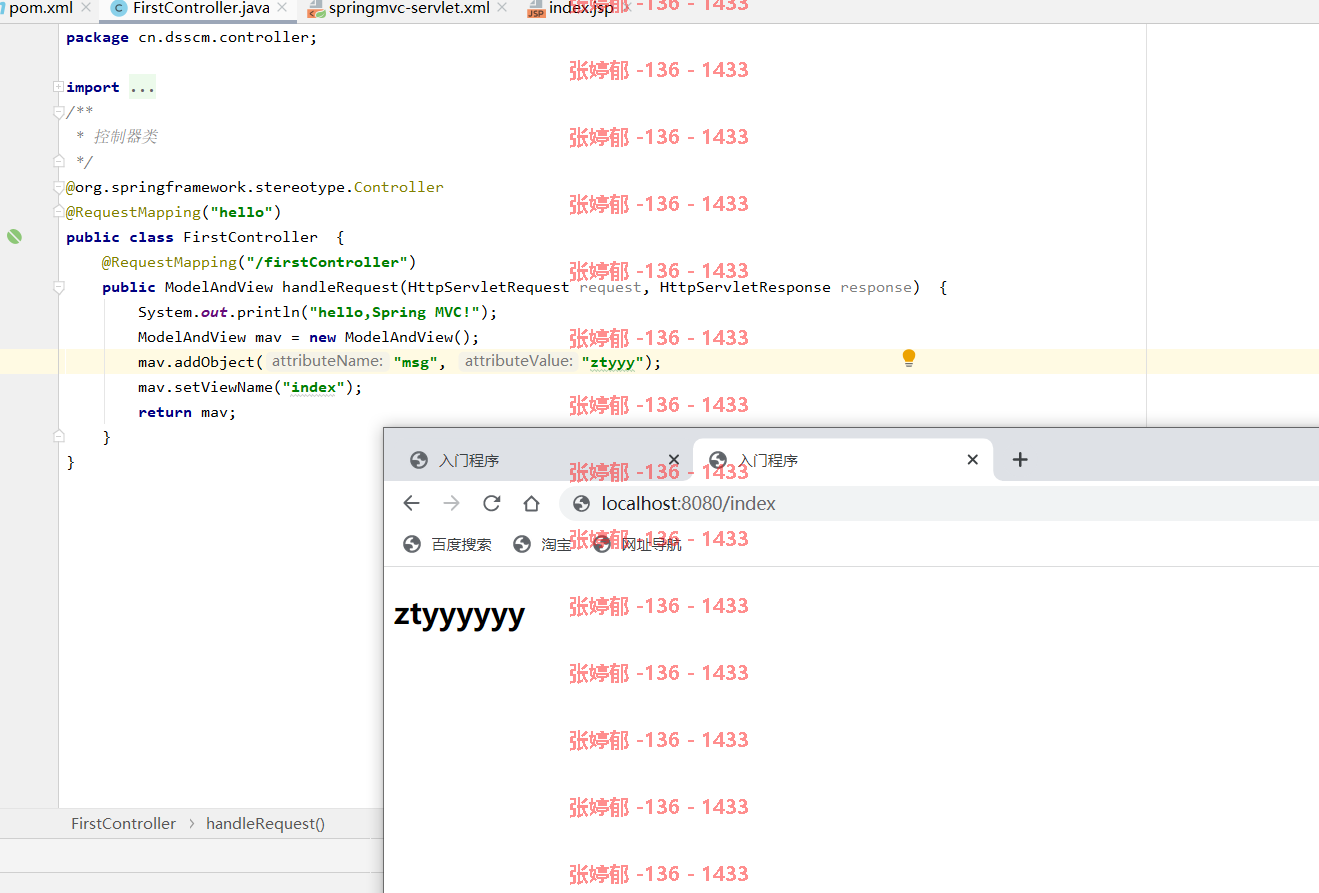
Task: Click the address bar showing localhost:8080/index
Action: tap(940, 503)
